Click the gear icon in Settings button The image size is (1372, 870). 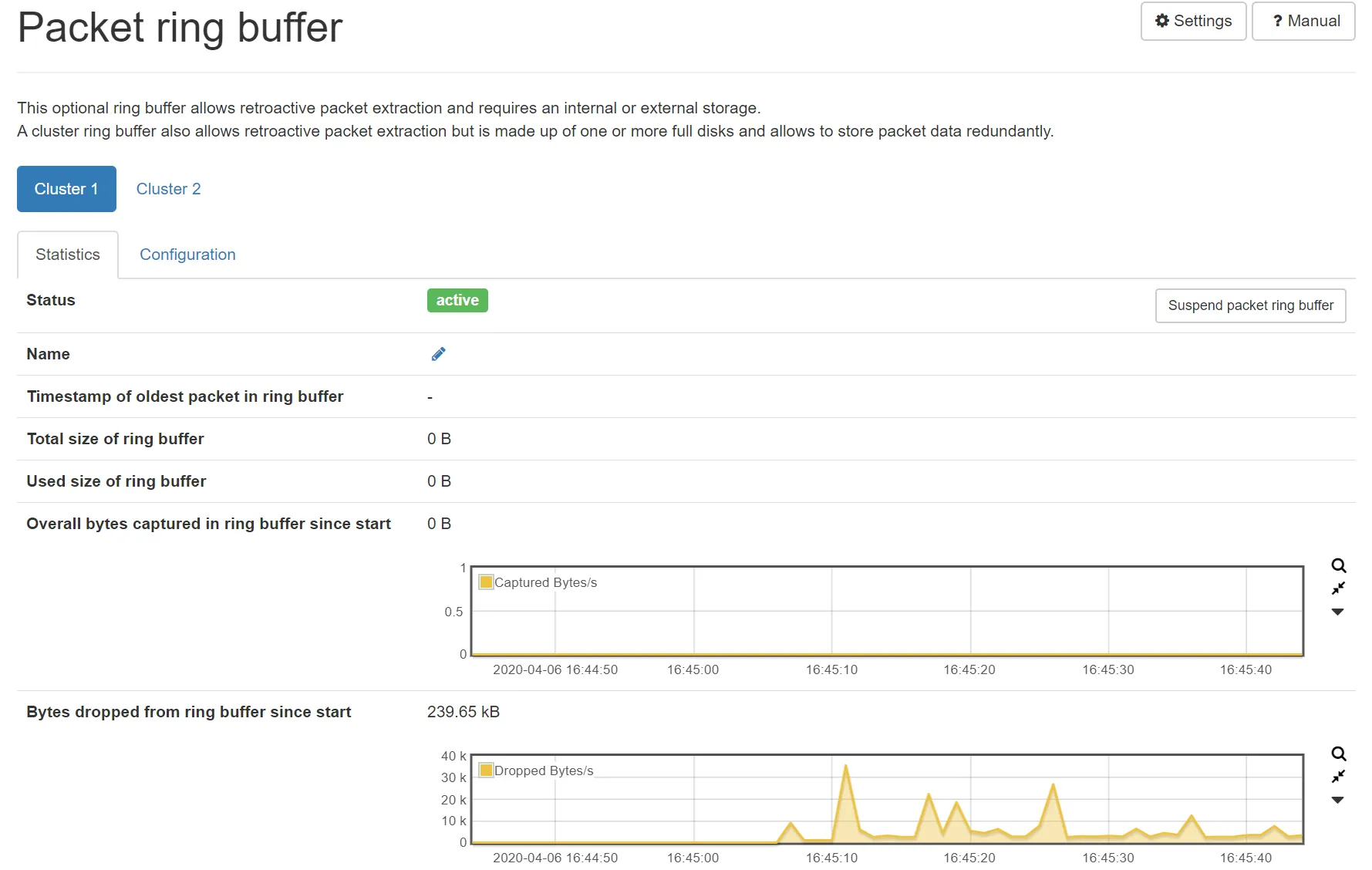(x=1161, y=21)
